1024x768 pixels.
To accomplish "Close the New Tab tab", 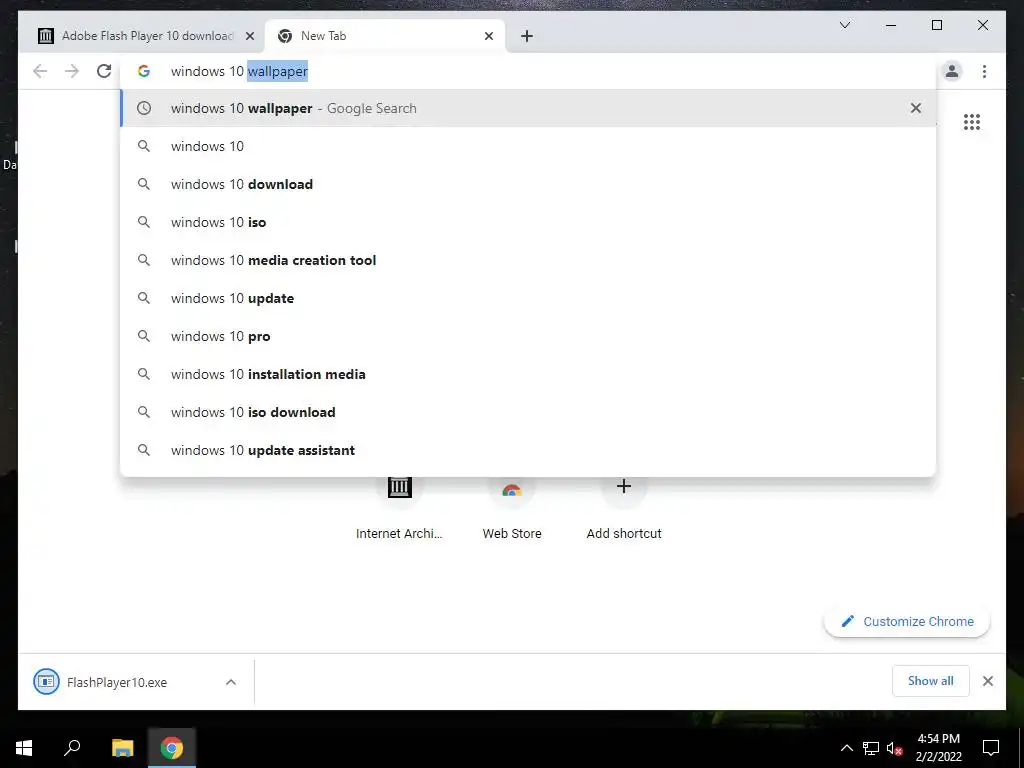I will (488, 36).
